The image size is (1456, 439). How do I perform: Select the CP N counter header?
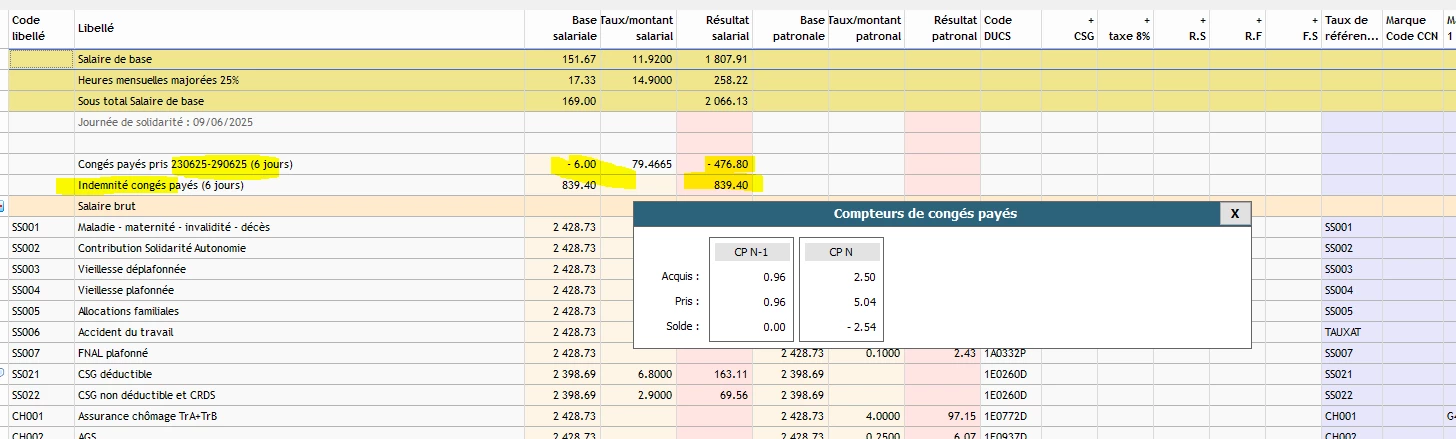[x=841, y=252]
